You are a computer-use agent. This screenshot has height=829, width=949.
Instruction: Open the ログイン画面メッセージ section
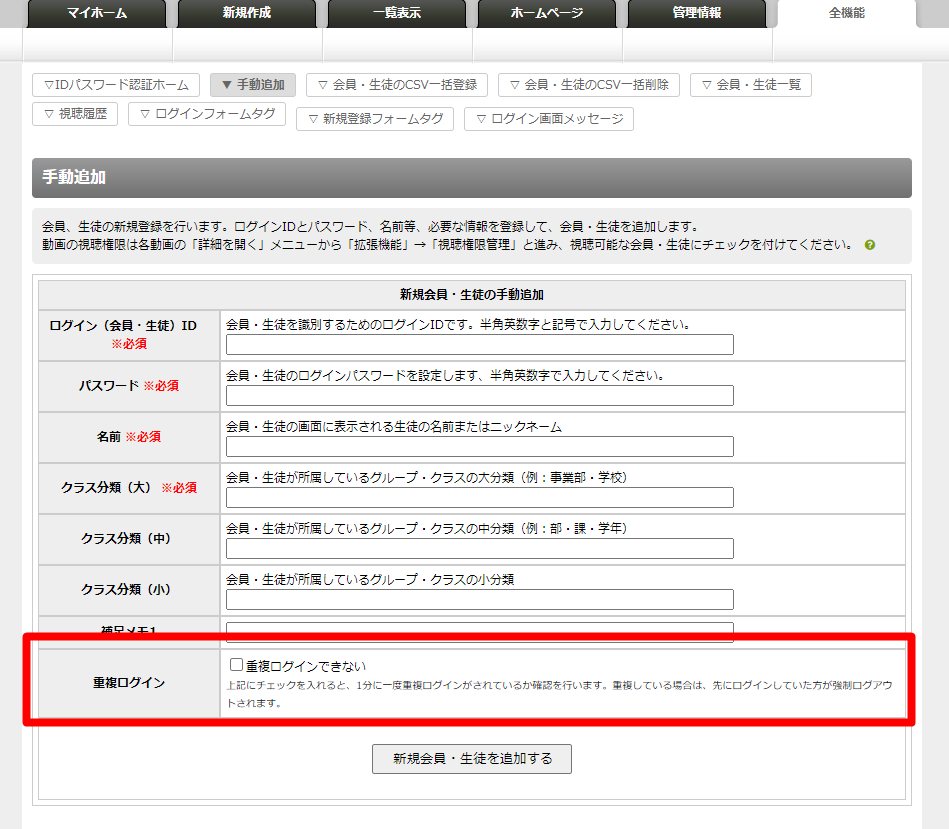pyautogui.click(x=549, y=119)
